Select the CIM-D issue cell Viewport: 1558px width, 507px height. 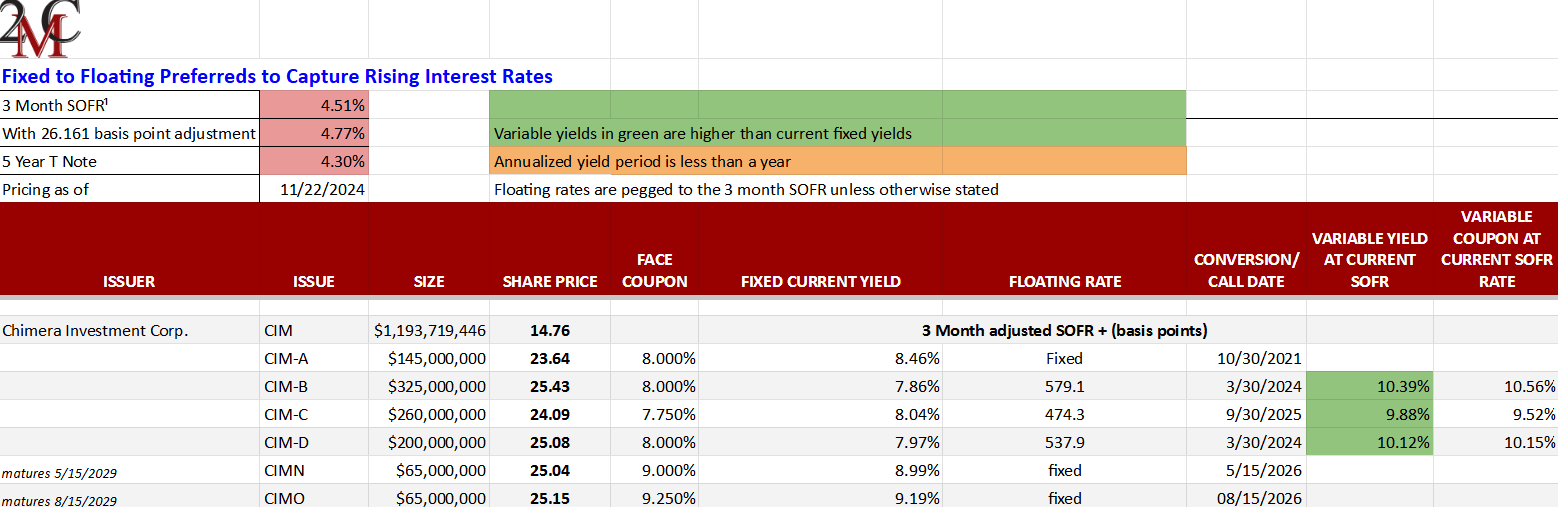point(314,442)
